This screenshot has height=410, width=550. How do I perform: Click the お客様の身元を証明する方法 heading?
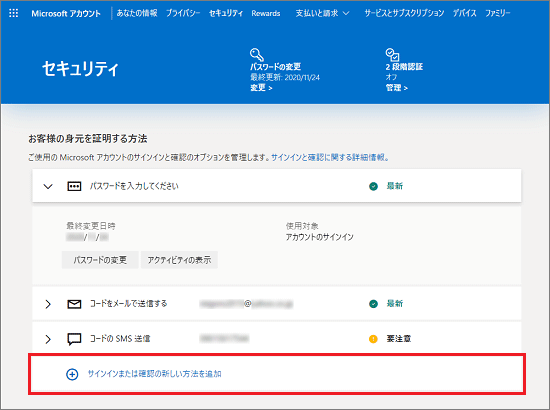[x=88, y=139]
